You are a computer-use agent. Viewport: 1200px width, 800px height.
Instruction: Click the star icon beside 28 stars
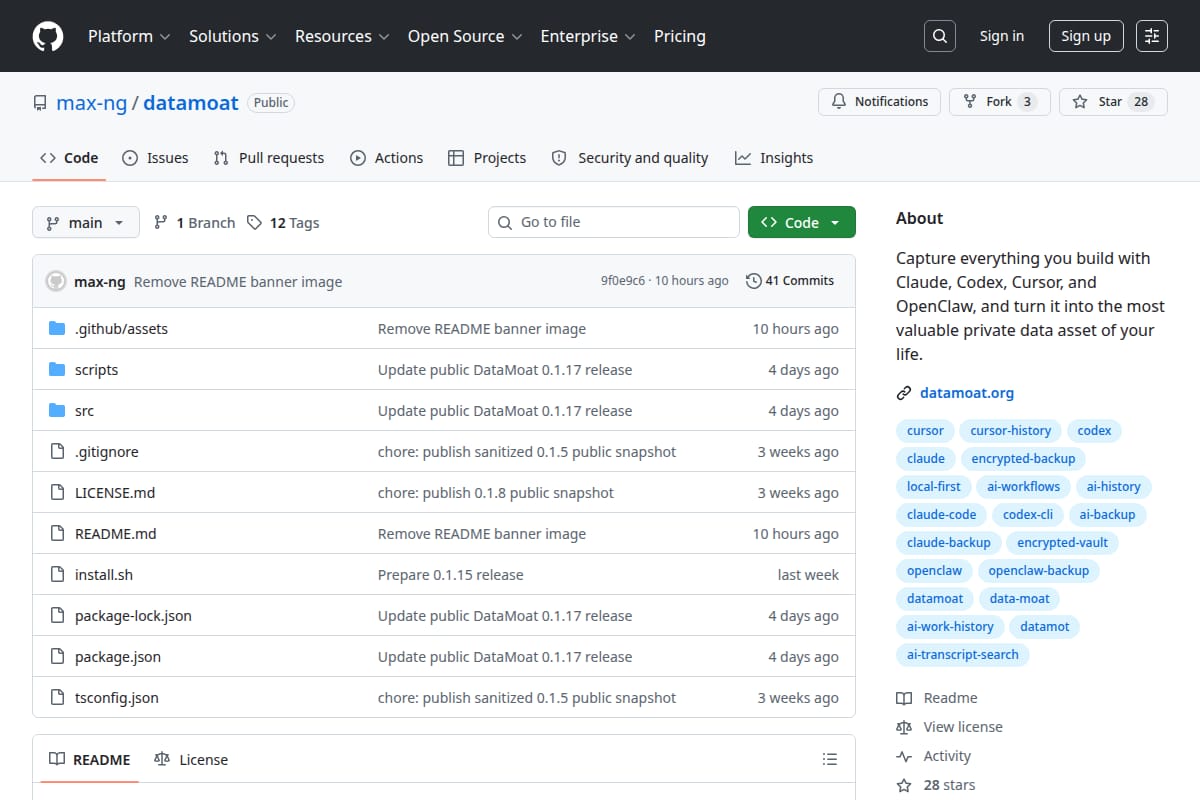[x=904, y=785]
